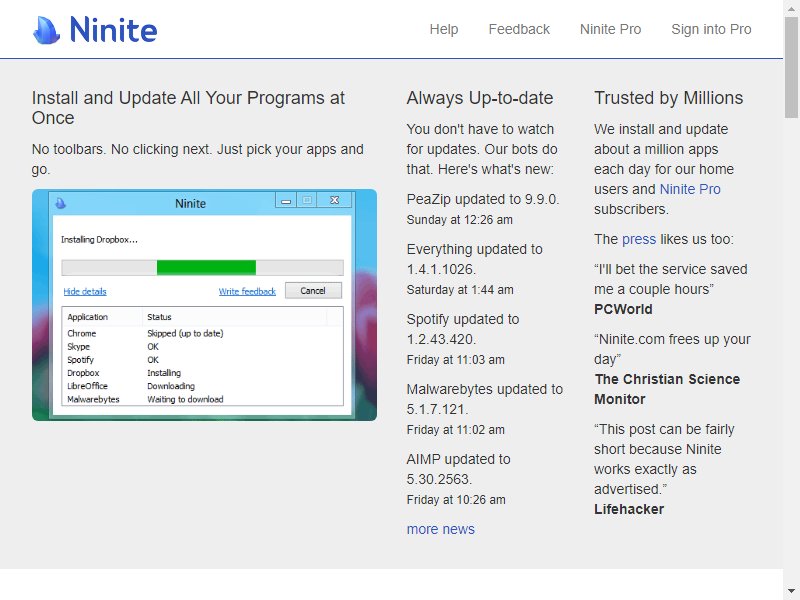Open the Feedback page
This screenshot has height=600, width=800.
coord(519,30)
